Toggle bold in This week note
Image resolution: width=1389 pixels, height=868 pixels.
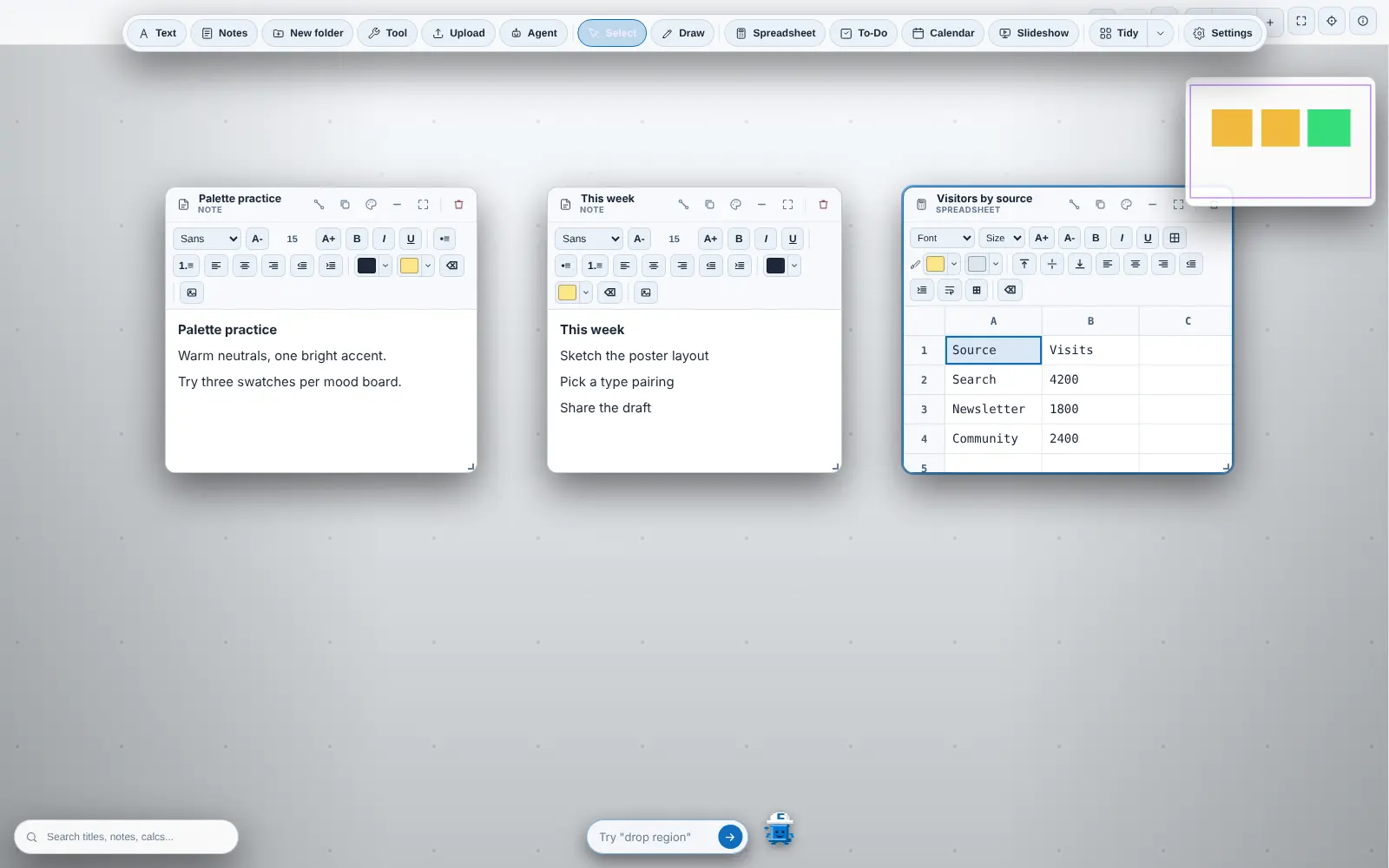click(x=739, y=239)
